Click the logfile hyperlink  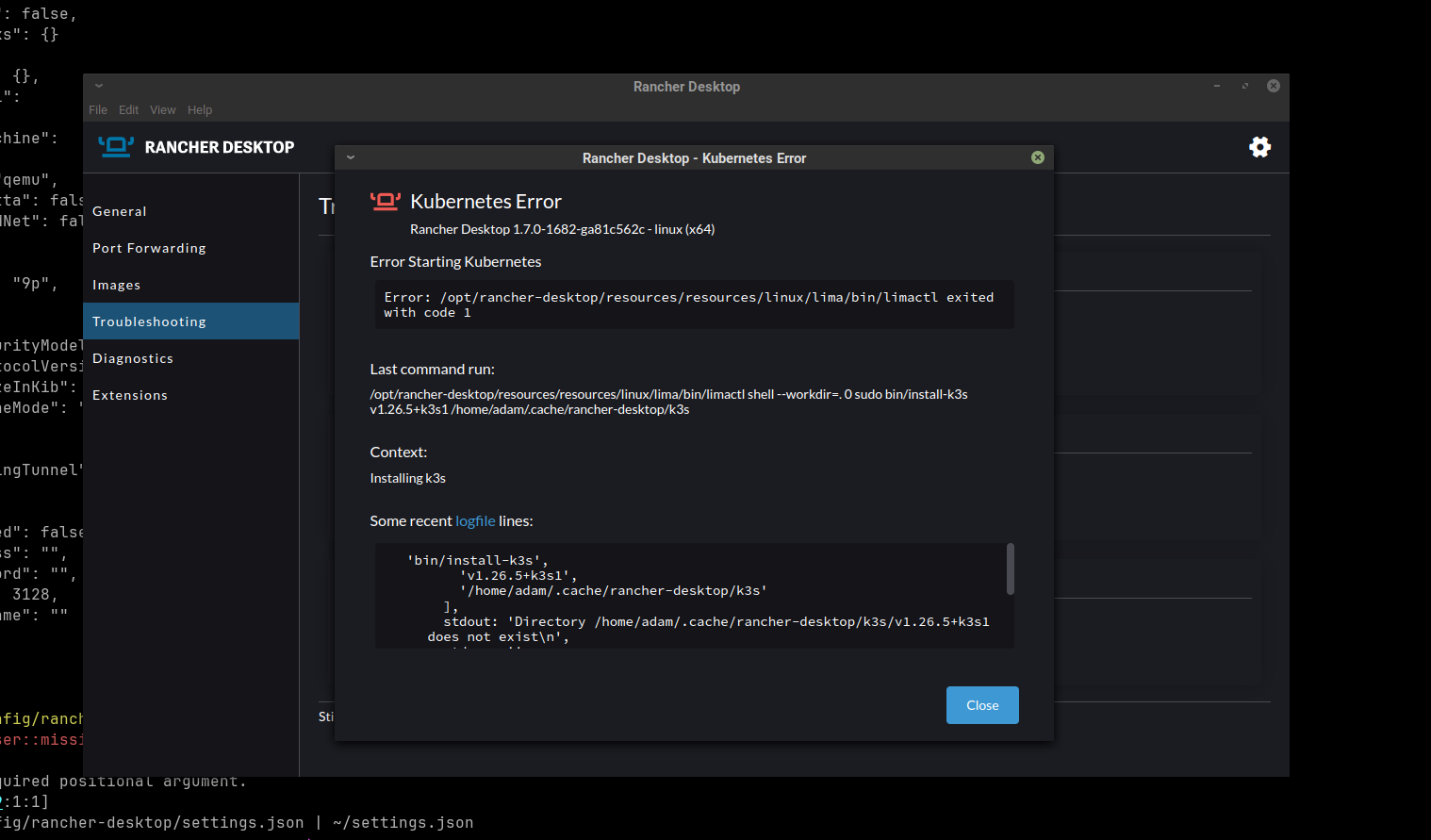tap(474, 520)
